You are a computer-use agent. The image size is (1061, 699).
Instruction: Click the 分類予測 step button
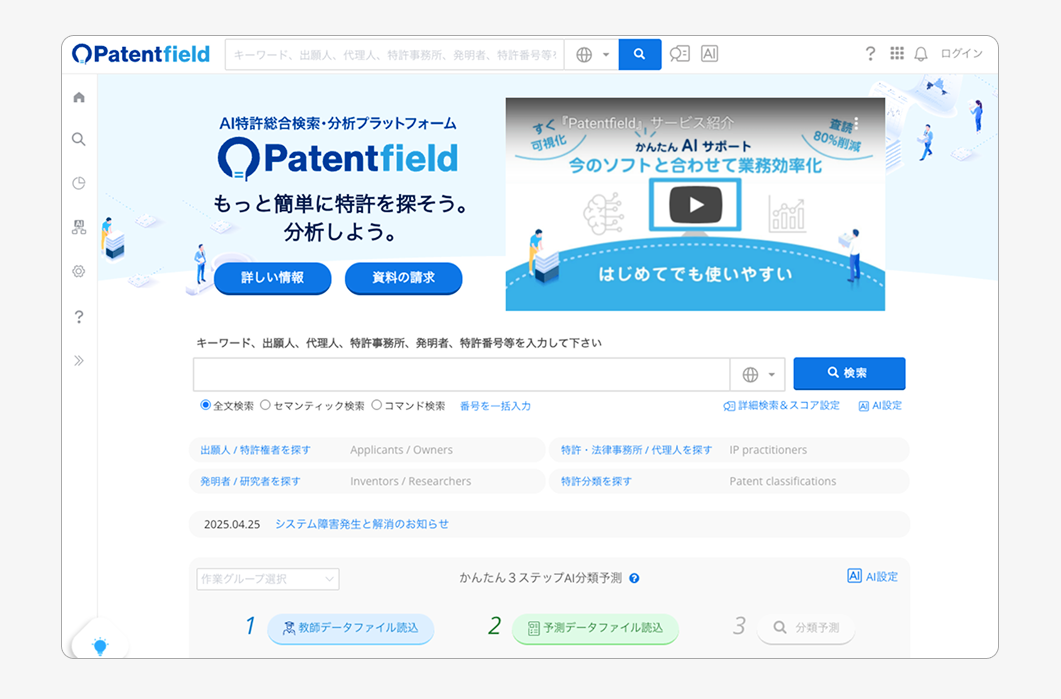tap(807, 628)
